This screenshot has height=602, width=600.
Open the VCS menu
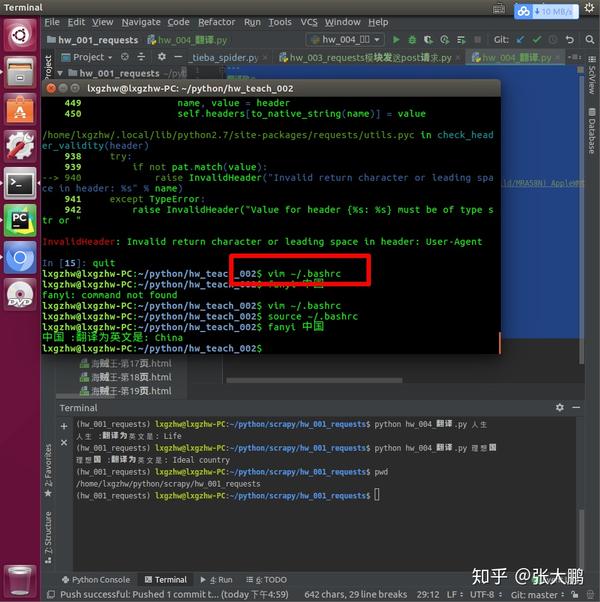click(x=309, y=22)
